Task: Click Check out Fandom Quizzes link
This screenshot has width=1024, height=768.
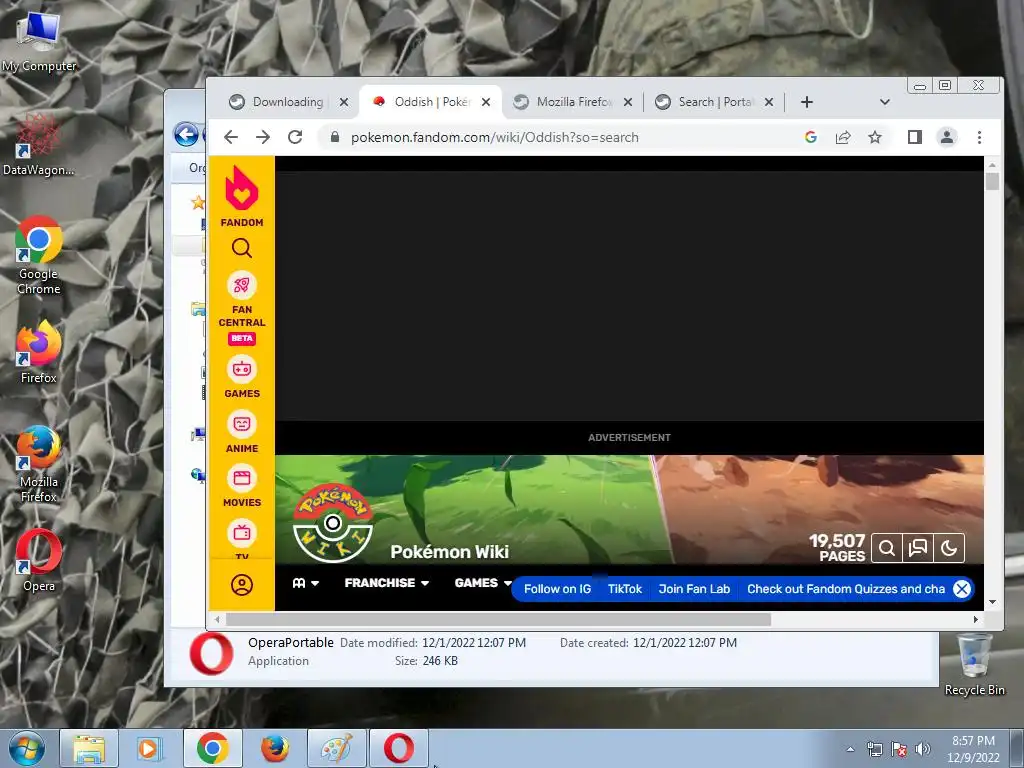Action: point(846,589)
